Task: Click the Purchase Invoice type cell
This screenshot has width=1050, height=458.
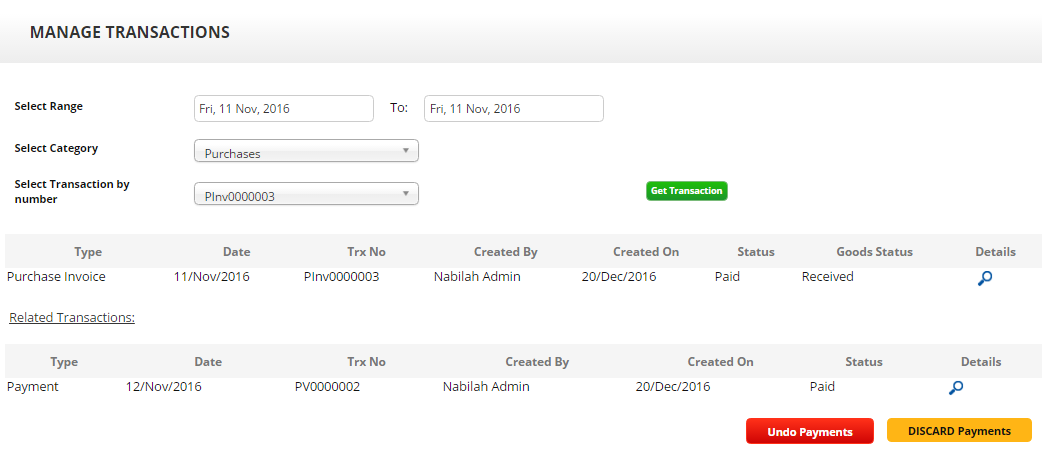Action: pyautogui.click(x=56, y=277)
